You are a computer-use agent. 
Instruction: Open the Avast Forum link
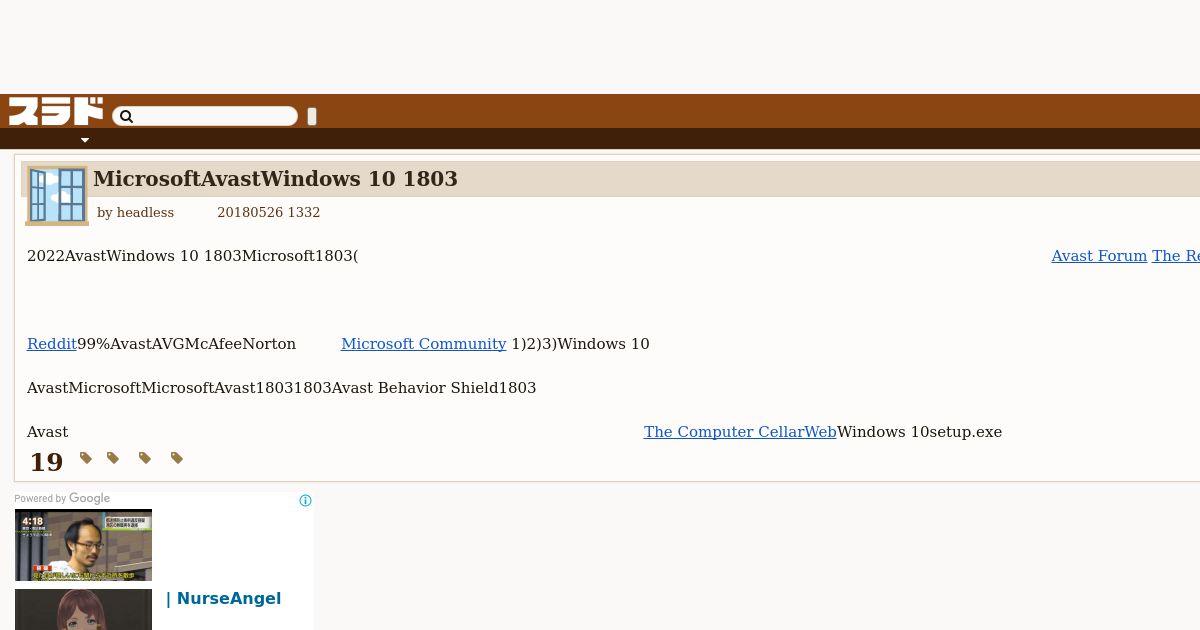[1099, 256]
